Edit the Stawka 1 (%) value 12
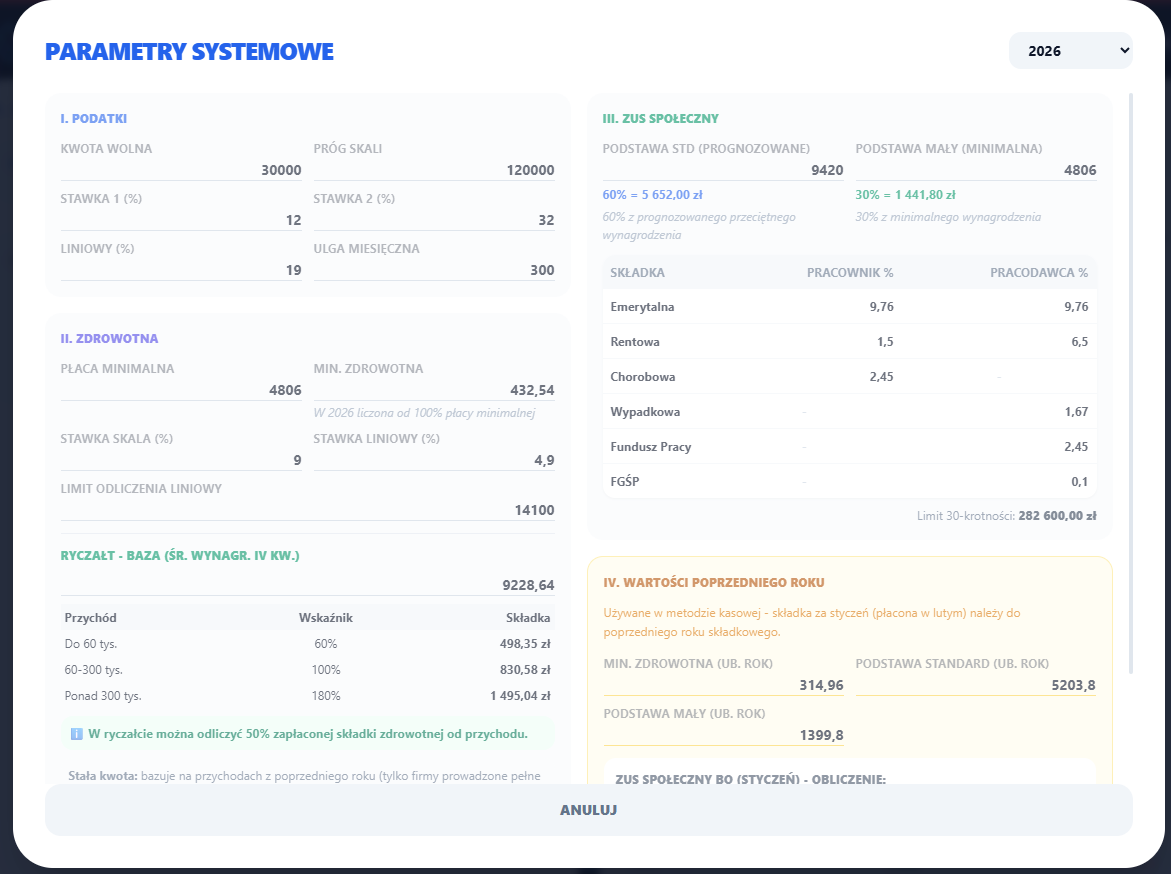1171x874 pixels. pos(181,220)
